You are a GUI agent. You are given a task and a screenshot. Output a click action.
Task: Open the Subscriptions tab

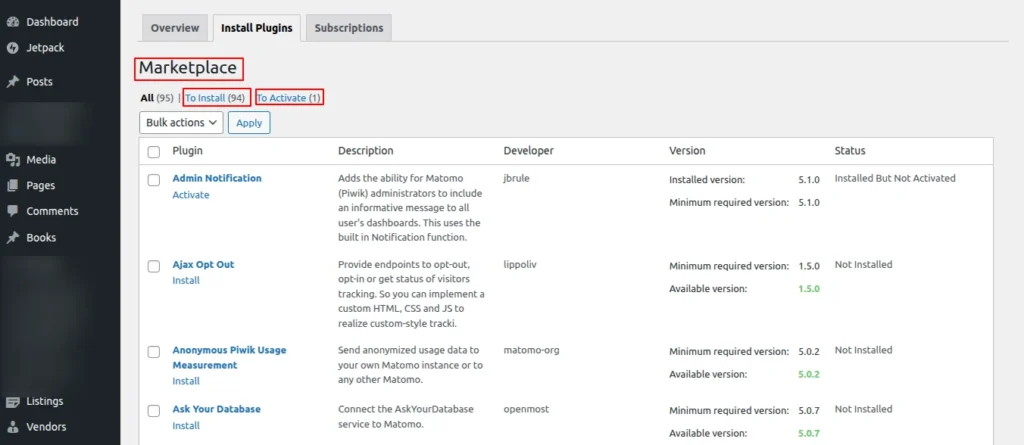click(x=348, y=28)
